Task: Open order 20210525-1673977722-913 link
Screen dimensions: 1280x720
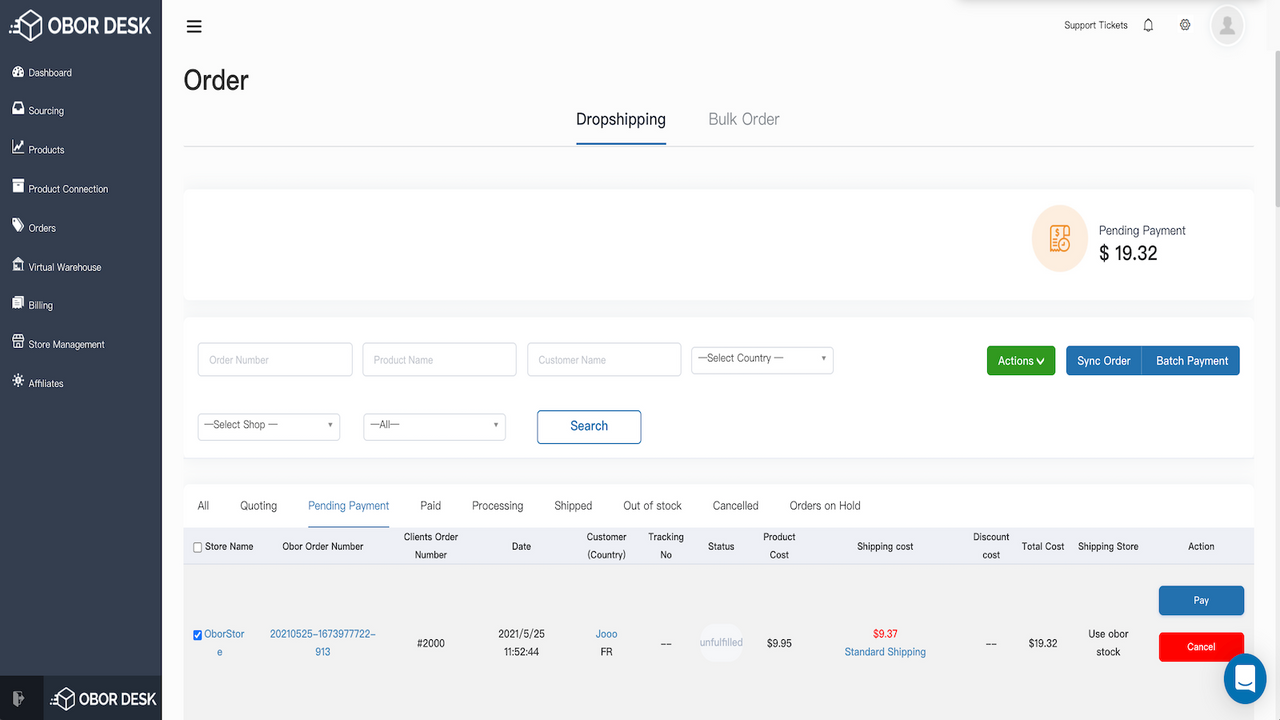Action: pos(322,642)
